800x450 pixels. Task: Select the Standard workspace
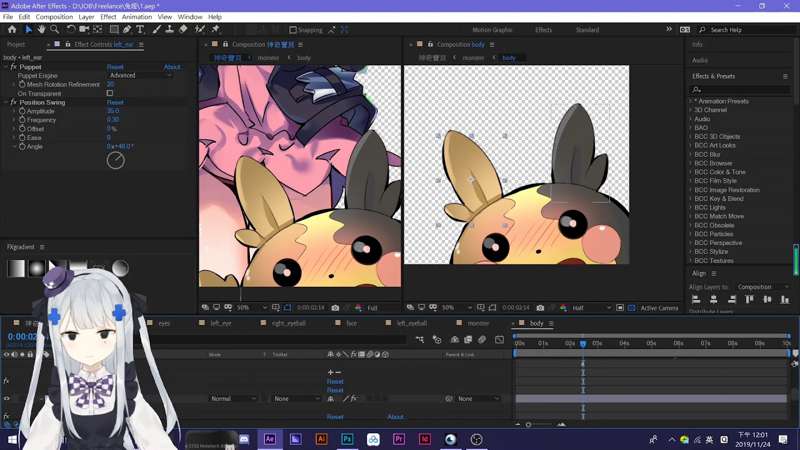coord(587,30)
